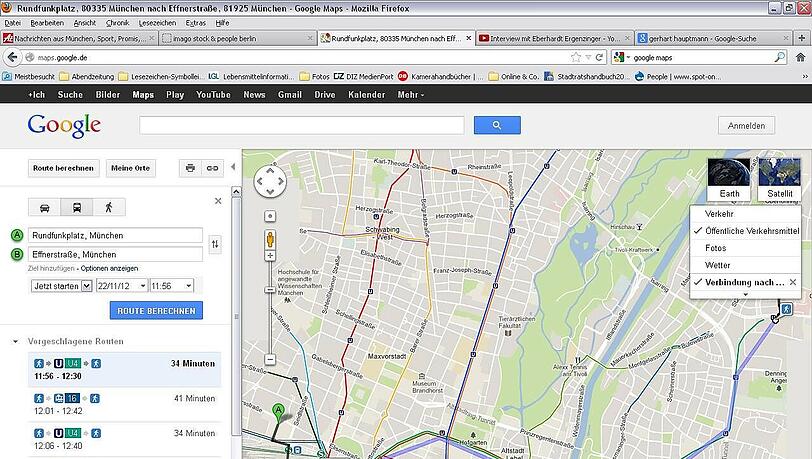Remove the Verbindung nach layer with its X

[793, 282]
